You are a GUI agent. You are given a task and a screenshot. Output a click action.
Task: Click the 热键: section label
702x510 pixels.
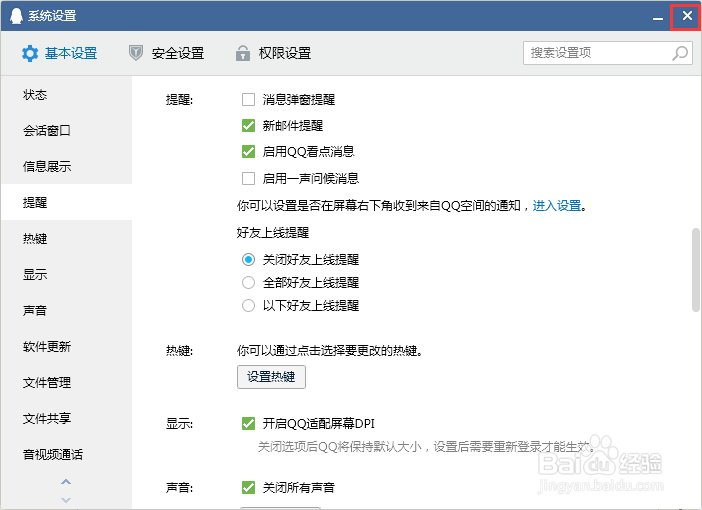tap(179, 351)
